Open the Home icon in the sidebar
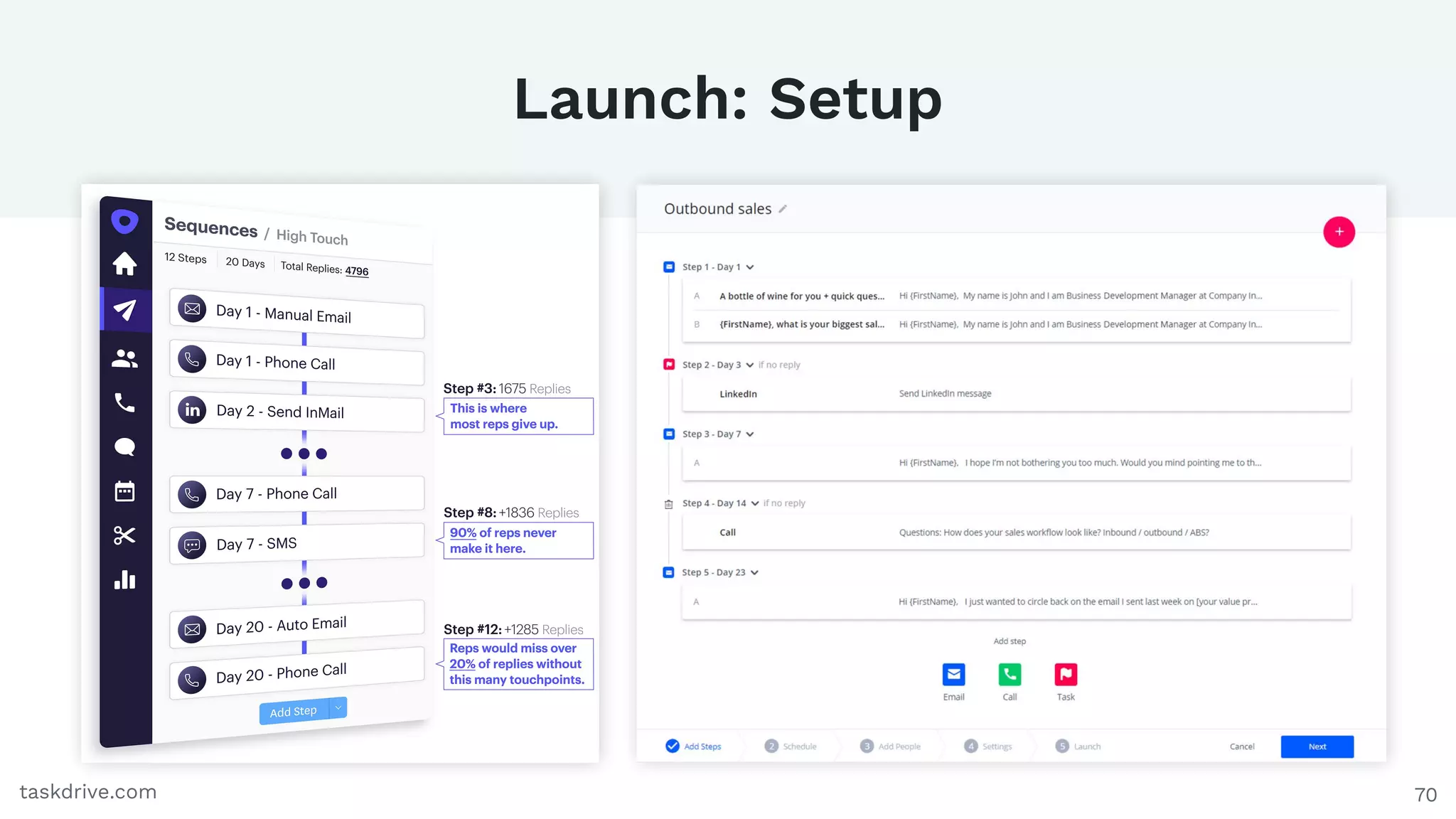1456x819 pixels. [124, 264]
